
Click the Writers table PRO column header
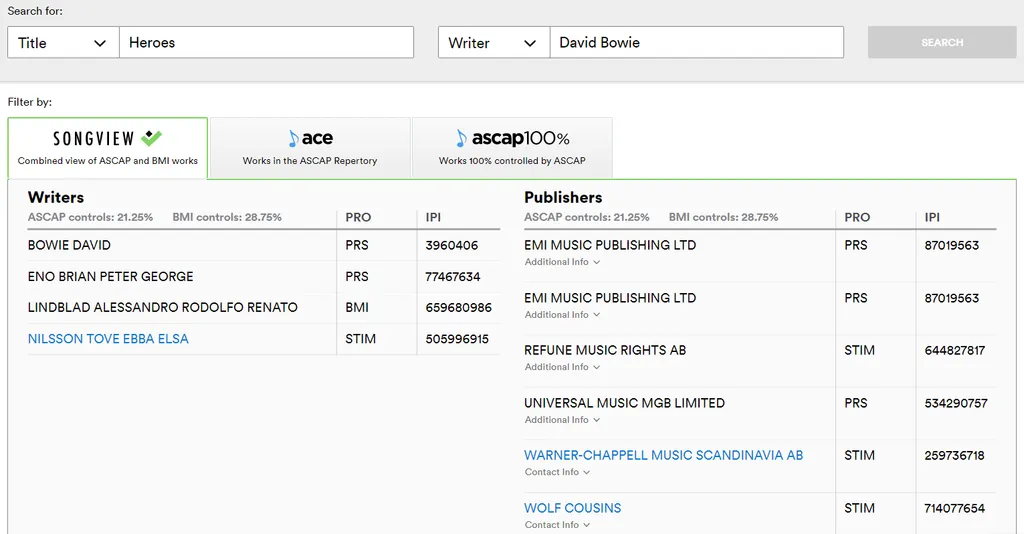pos(358,217)
